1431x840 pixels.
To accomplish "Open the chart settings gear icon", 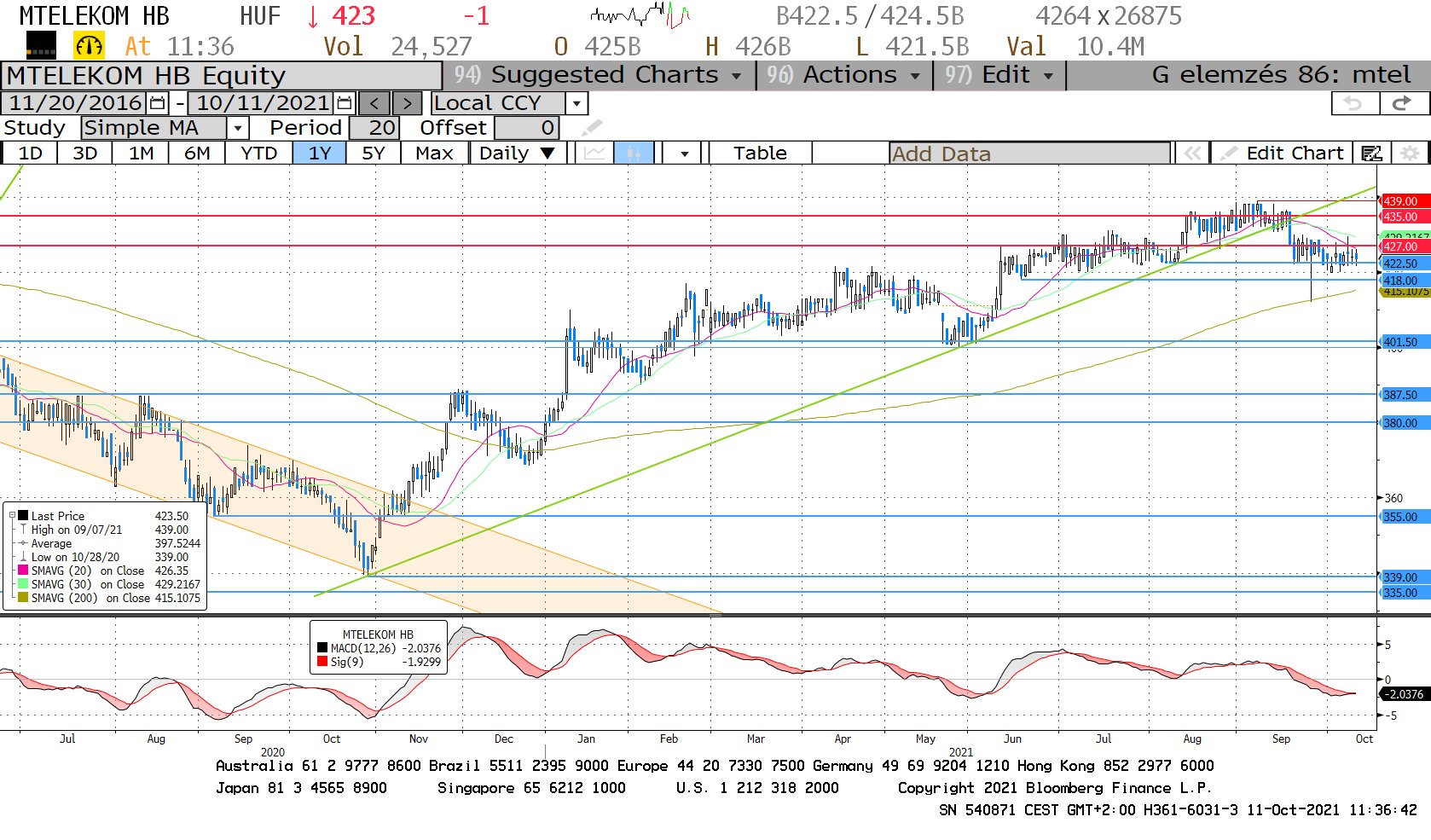I will 1411,153.
